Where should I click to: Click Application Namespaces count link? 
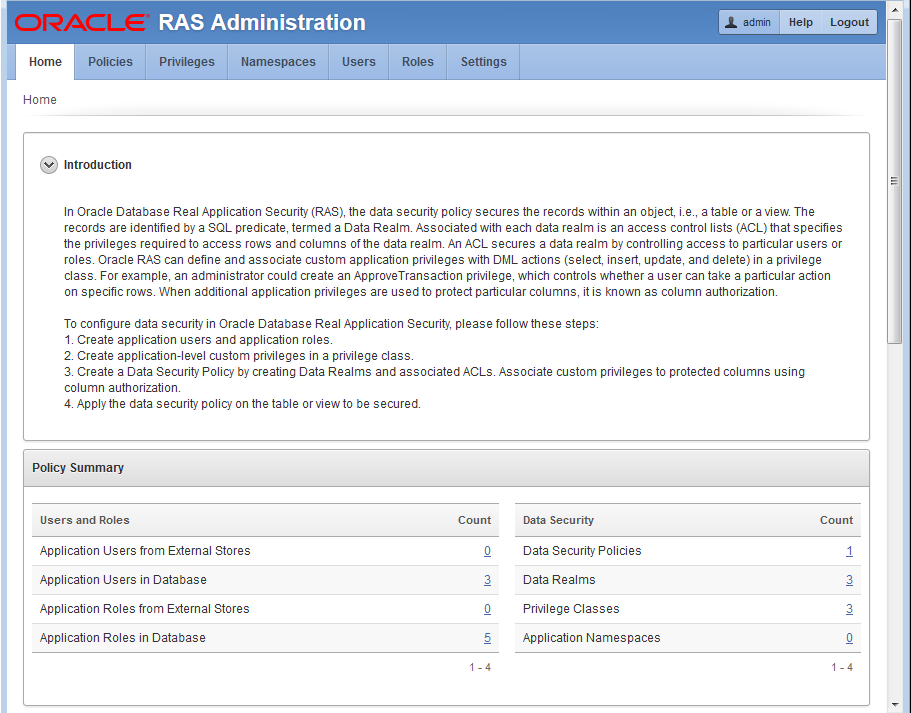click(x=849, y=638)
